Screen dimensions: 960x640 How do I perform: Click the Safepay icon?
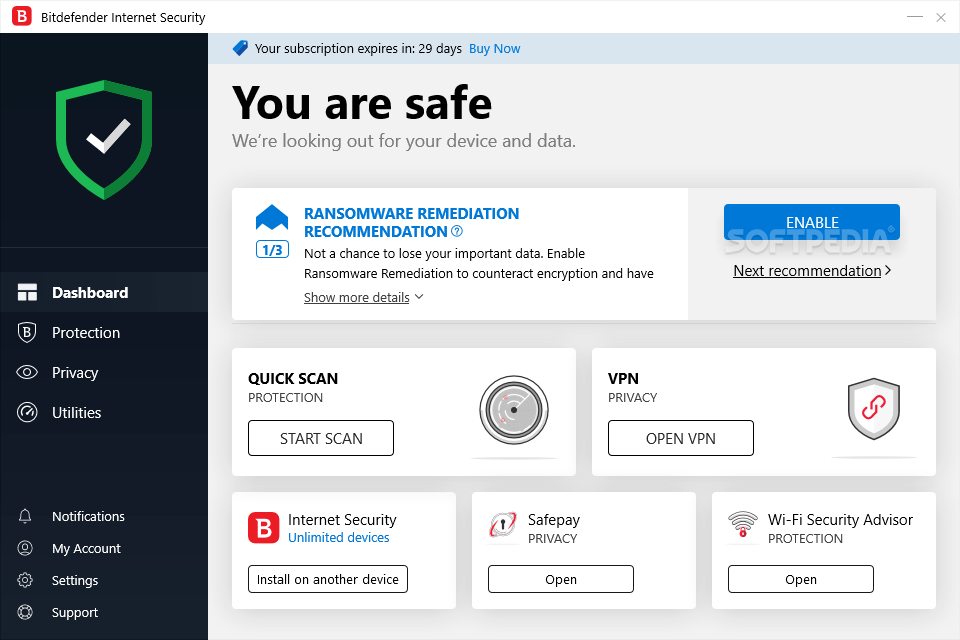[x=503, y=525]
